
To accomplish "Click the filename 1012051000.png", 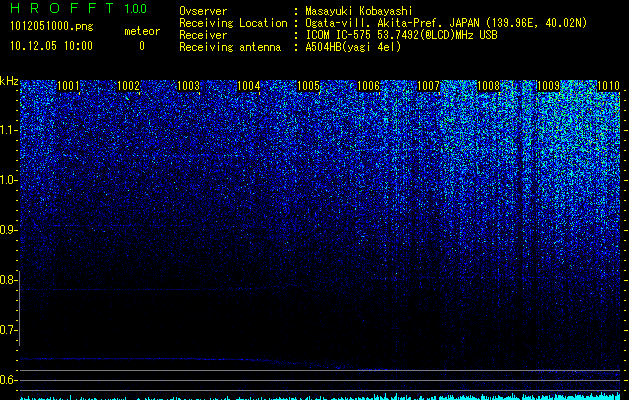I will click(52, 26).
